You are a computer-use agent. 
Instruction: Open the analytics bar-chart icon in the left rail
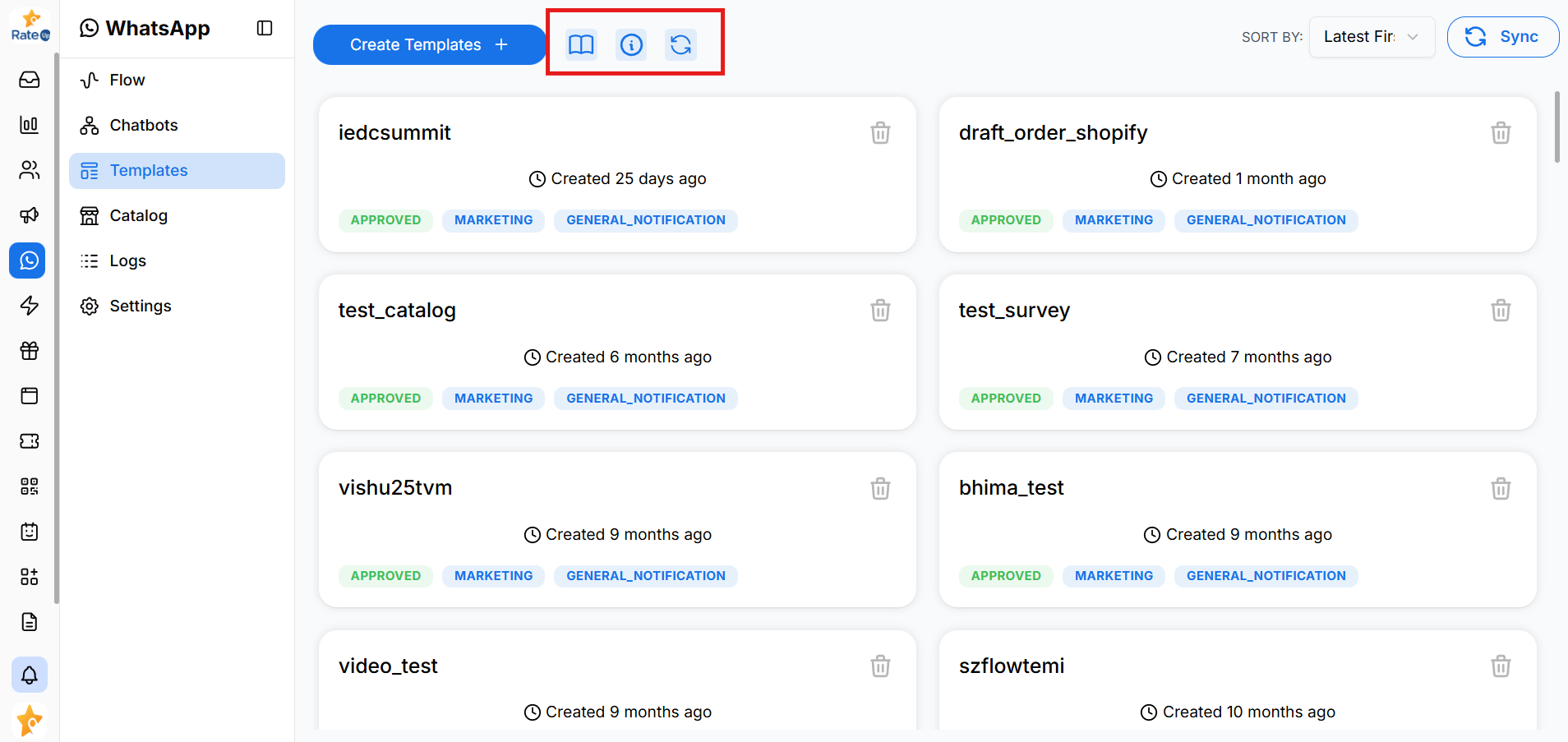coord(28,125)
